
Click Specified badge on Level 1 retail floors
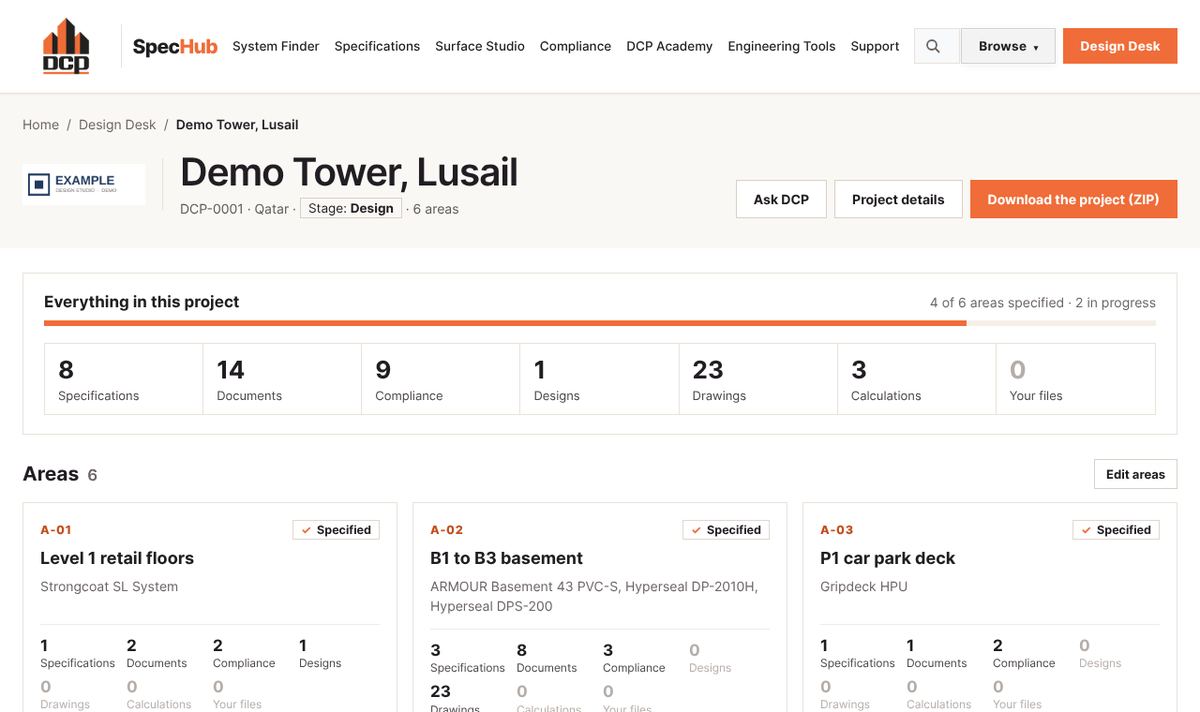pyautogui.click(x=336, y=530)
